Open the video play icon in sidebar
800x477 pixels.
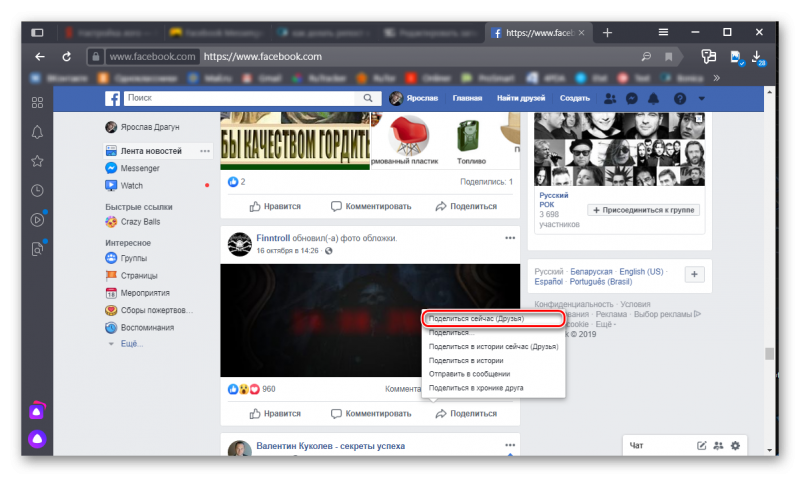coord(37,220)
